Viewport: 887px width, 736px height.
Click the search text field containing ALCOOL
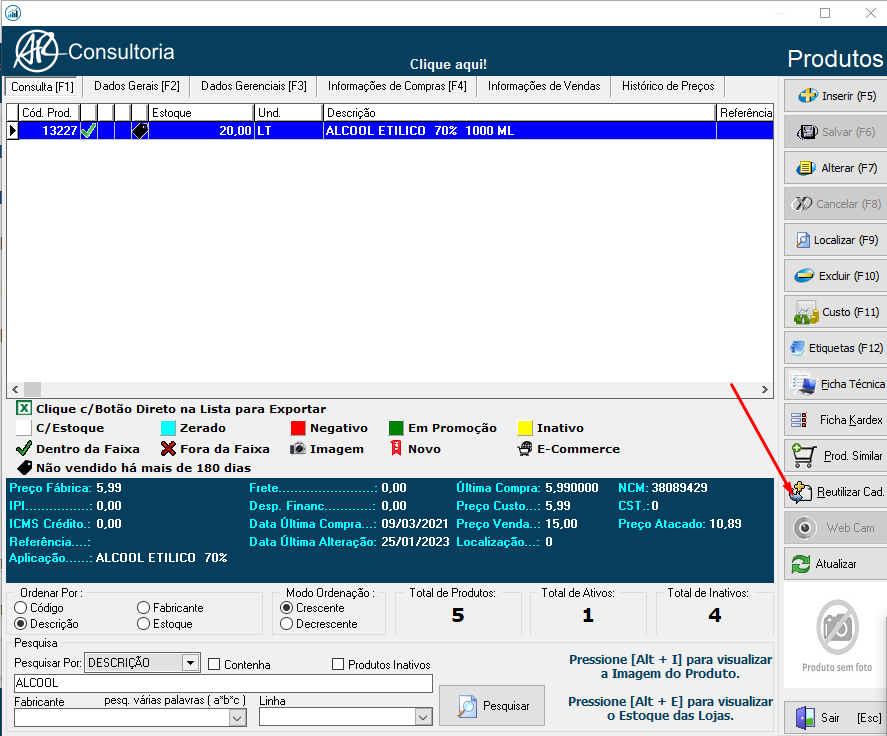pyautogui.click(x=223, y=683)
